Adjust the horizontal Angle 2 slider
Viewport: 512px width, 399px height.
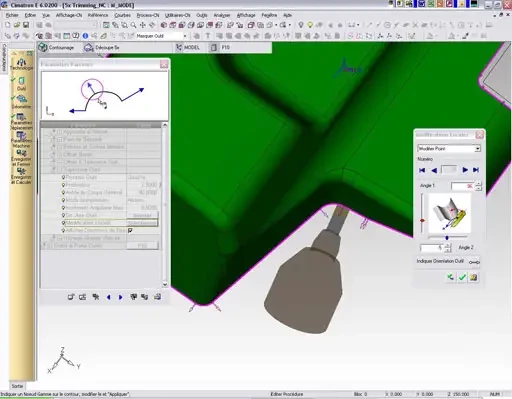pos(447,237)
